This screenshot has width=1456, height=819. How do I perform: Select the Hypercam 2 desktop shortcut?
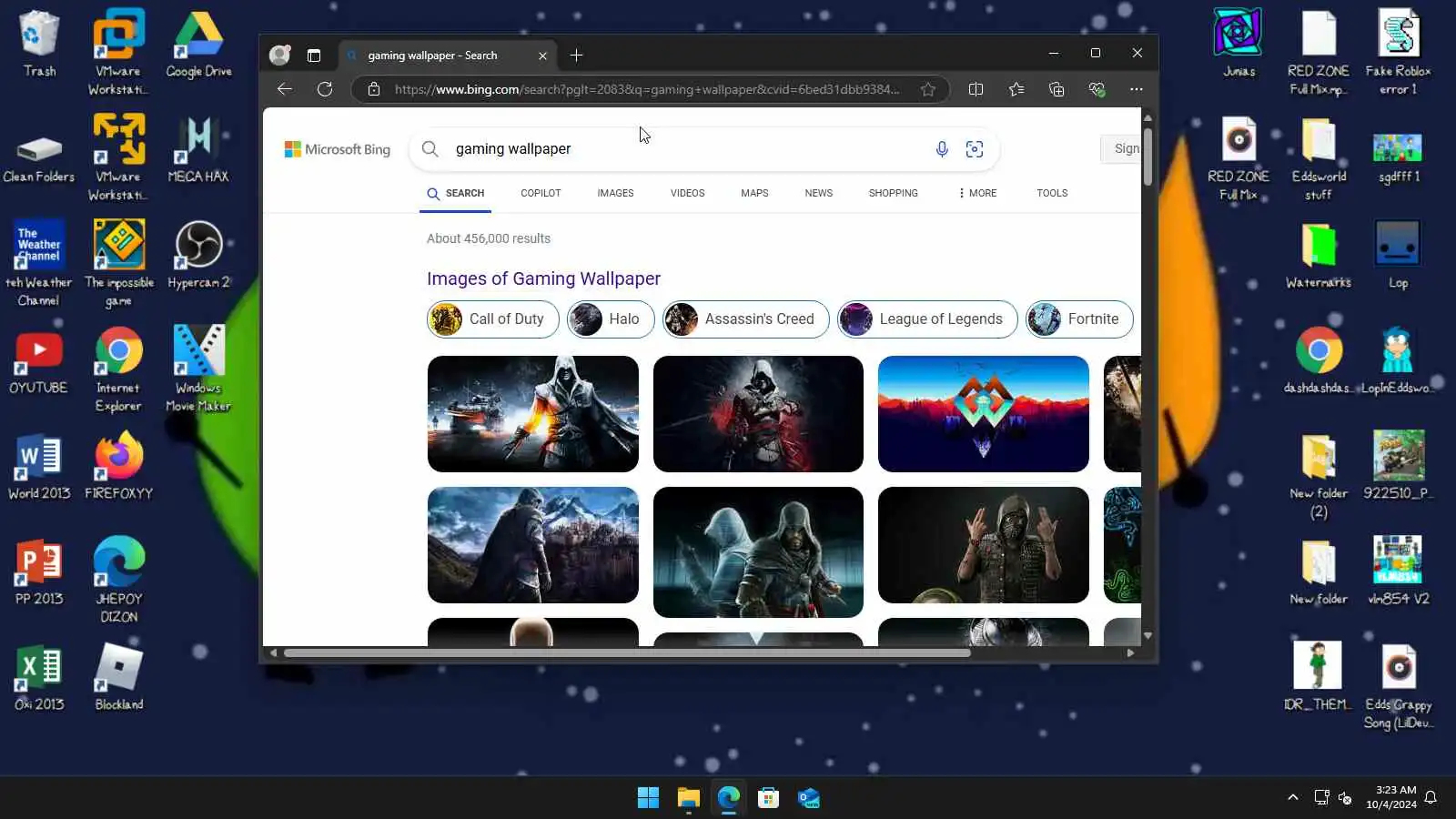click(x=198, y=255)
